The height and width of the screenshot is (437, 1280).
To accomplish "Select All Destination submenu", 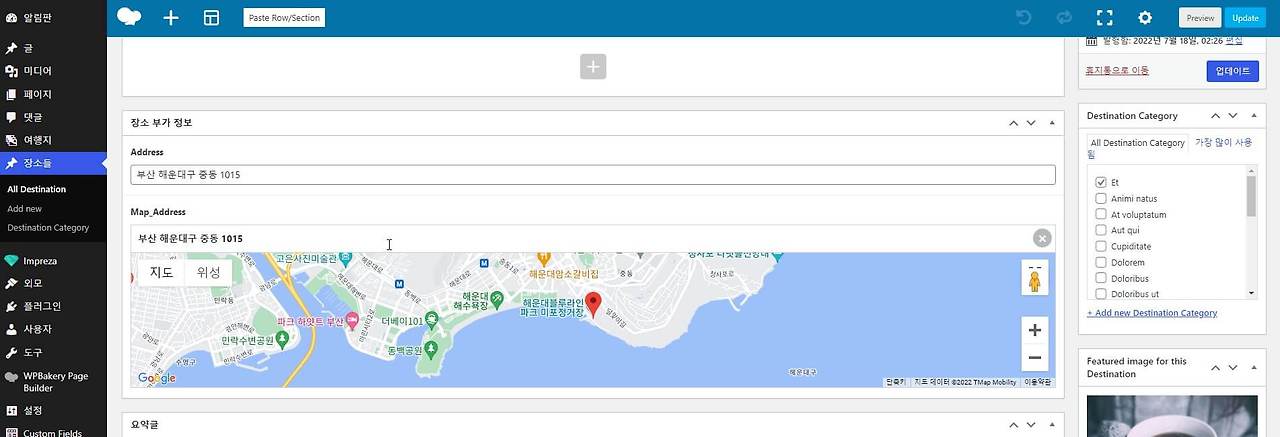I will [x=37, y=189].
